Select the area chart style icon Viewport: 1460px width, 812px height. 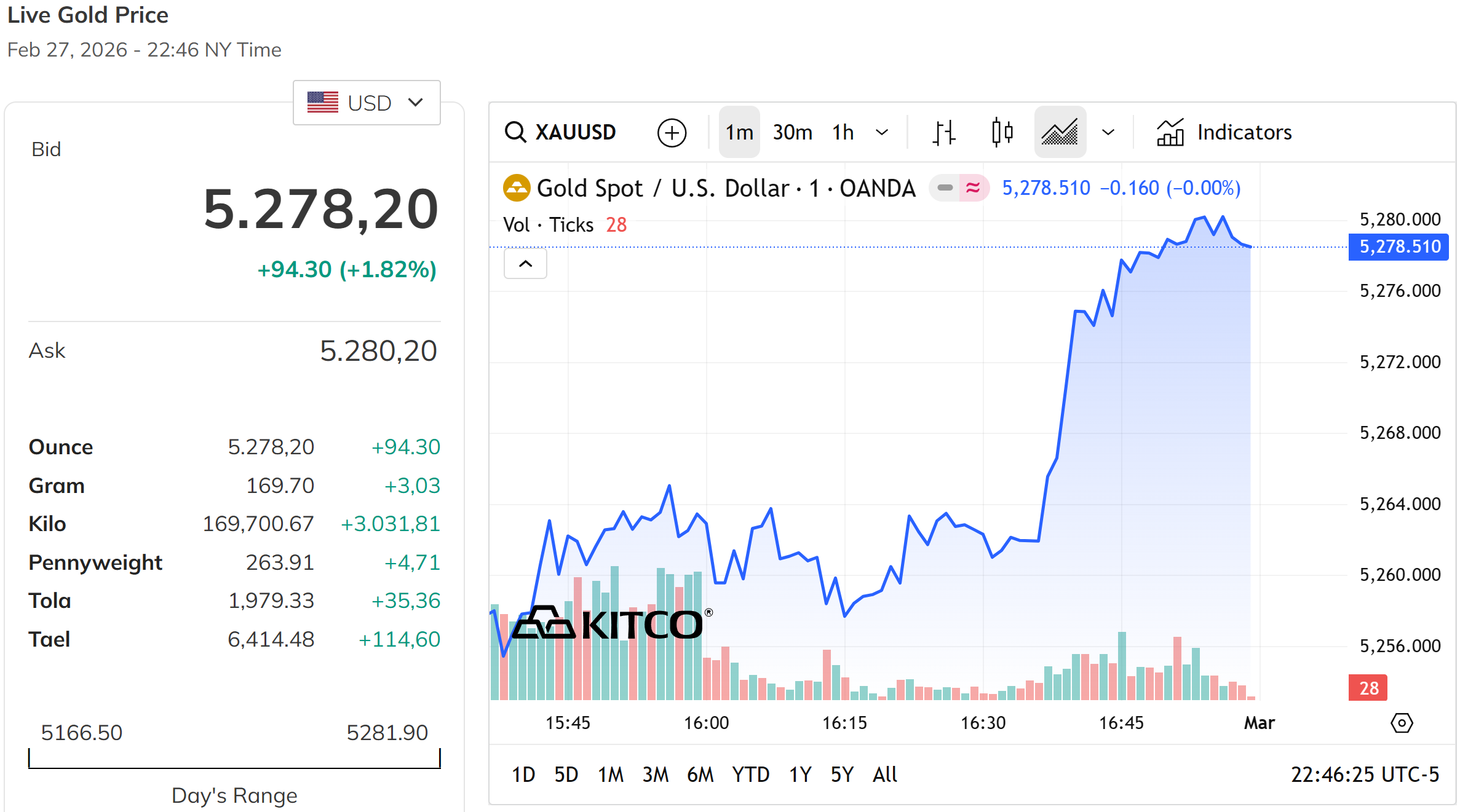click(x=1060, y=132)
